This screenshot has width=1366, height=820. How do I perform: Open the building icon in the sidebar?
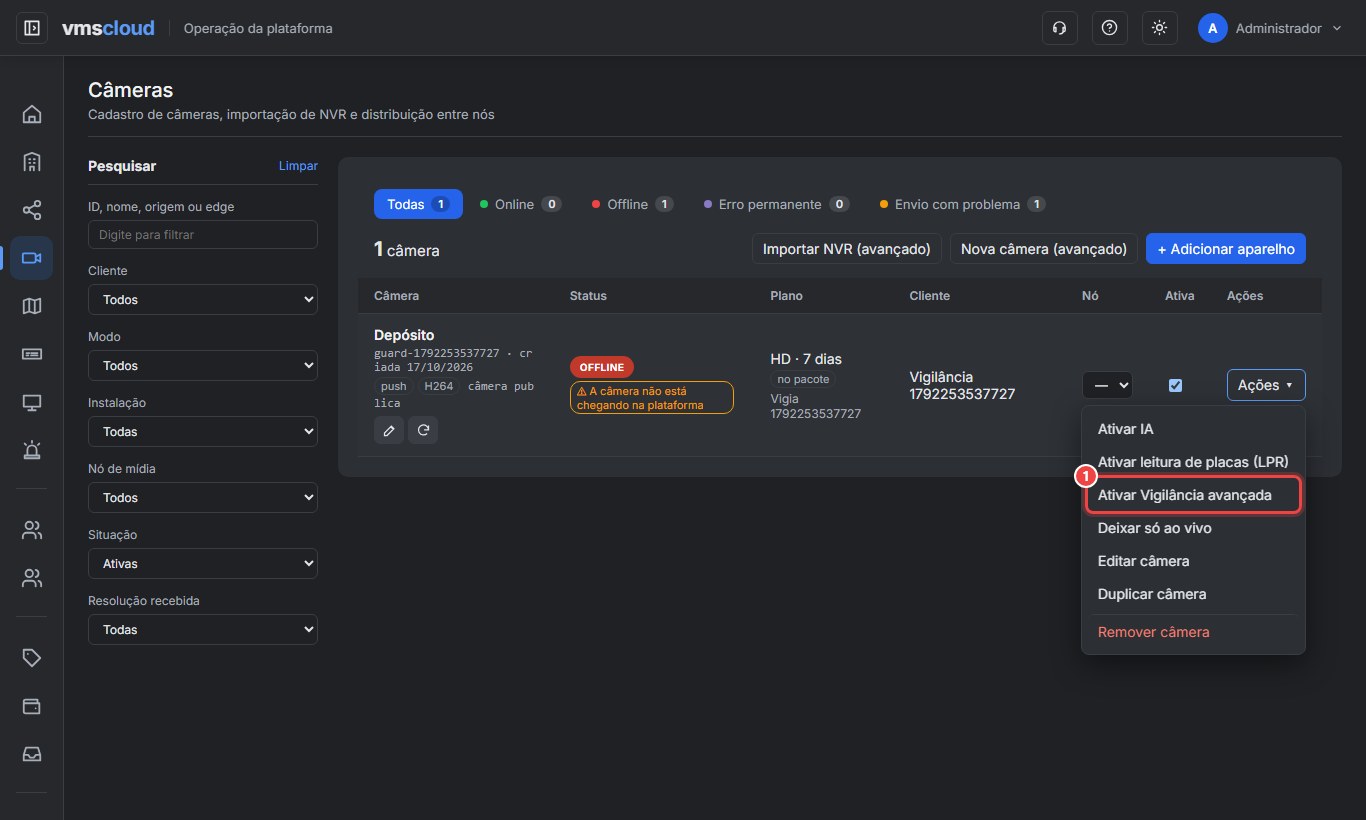click(x=32, y=162)
